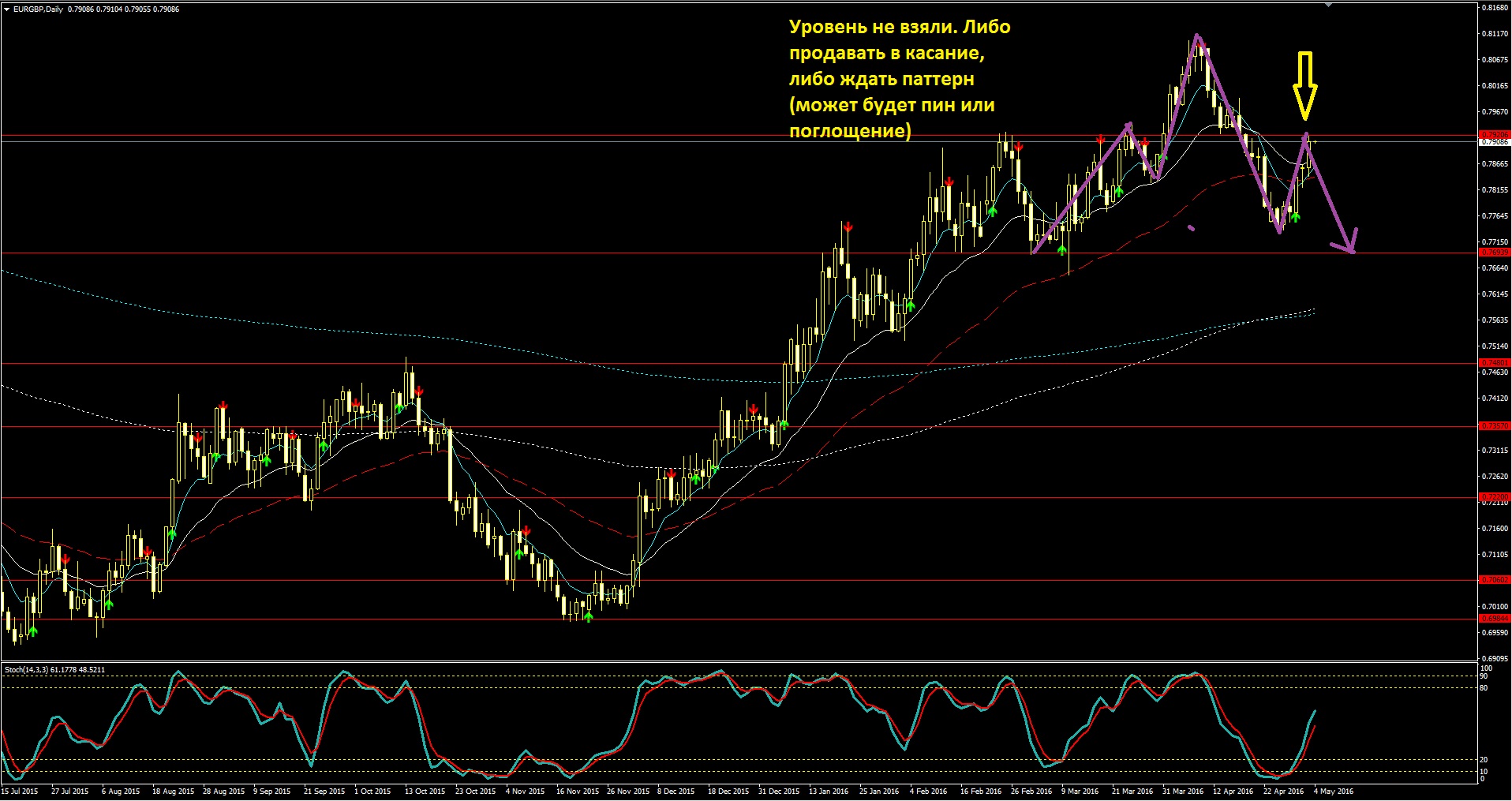Select the current price label 0.79086
Screen dimensions: 1512x801
pyautogui.click(x=1494, y=142)
